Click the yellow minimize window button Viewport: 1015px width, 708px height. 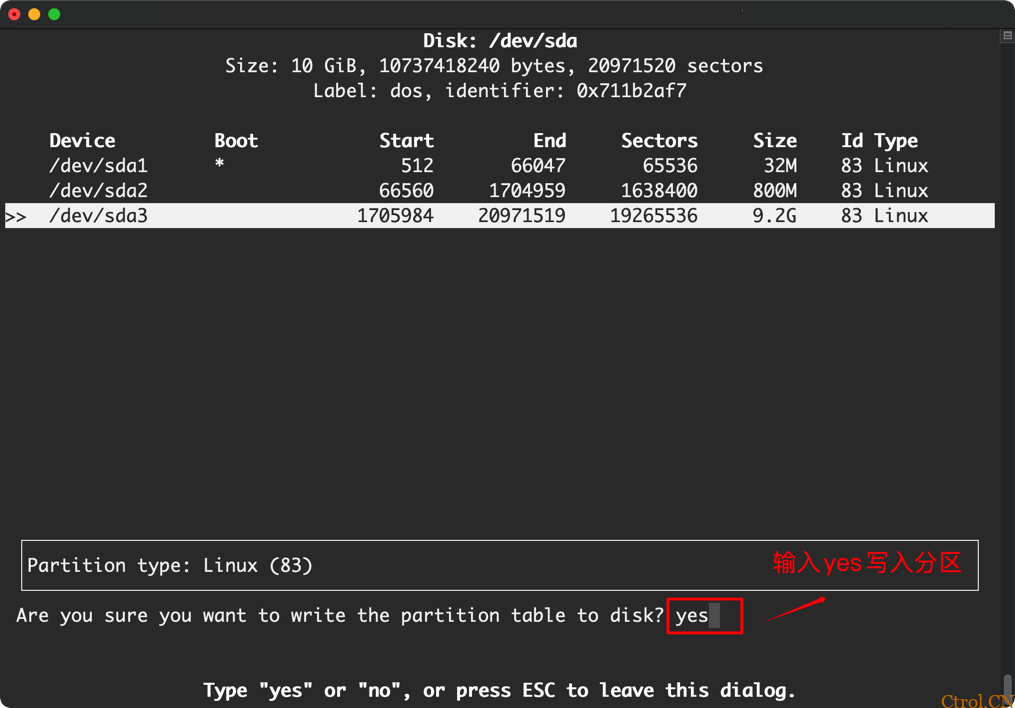click(x=34, y=14)
